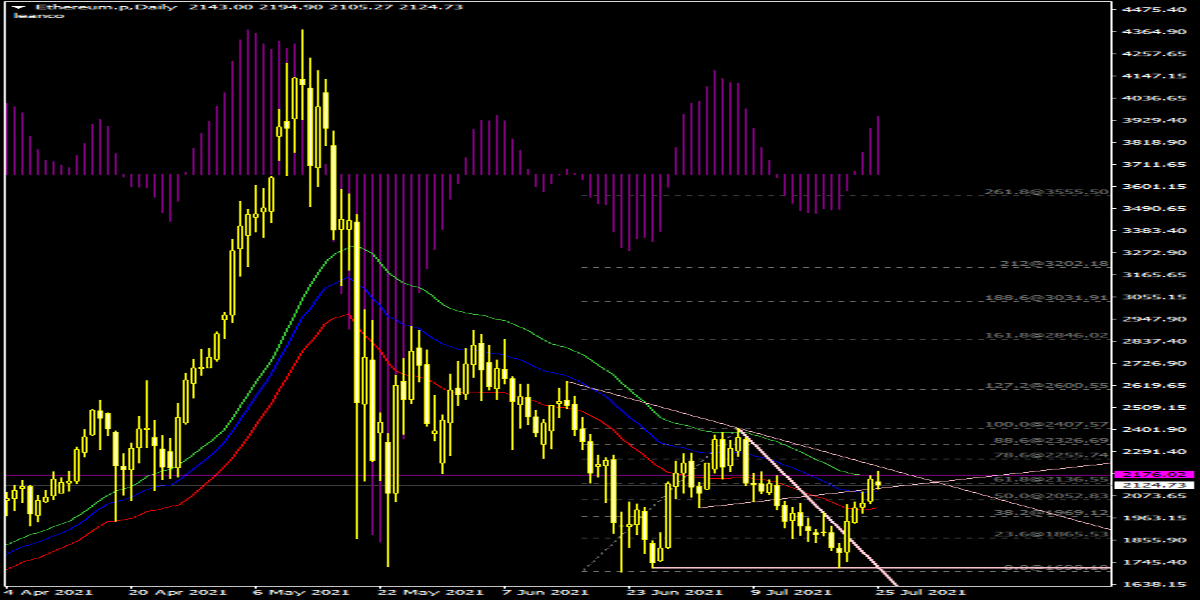Image resolution: width=1200 pixels, height=600 pixels.
Task: Select the 261.8@3555.50 Fibonacci level label
Action: pos(1046,192)
